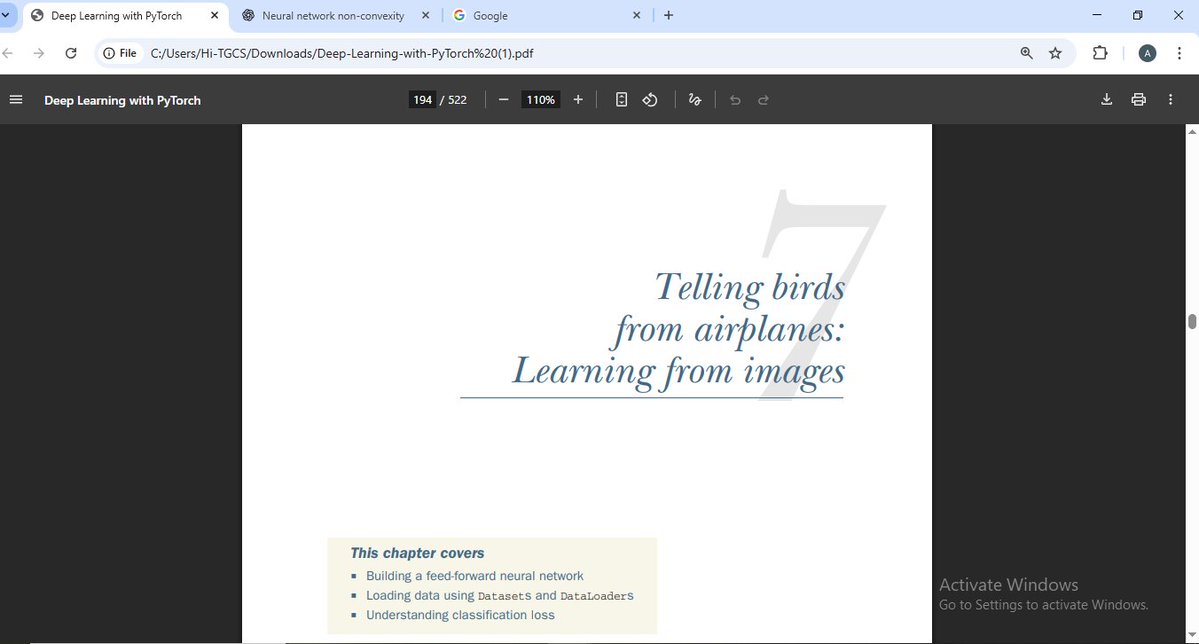Bookmark this page with the star icon
This screenshot has height=644, width=1199.
[x=1056, y=53]
